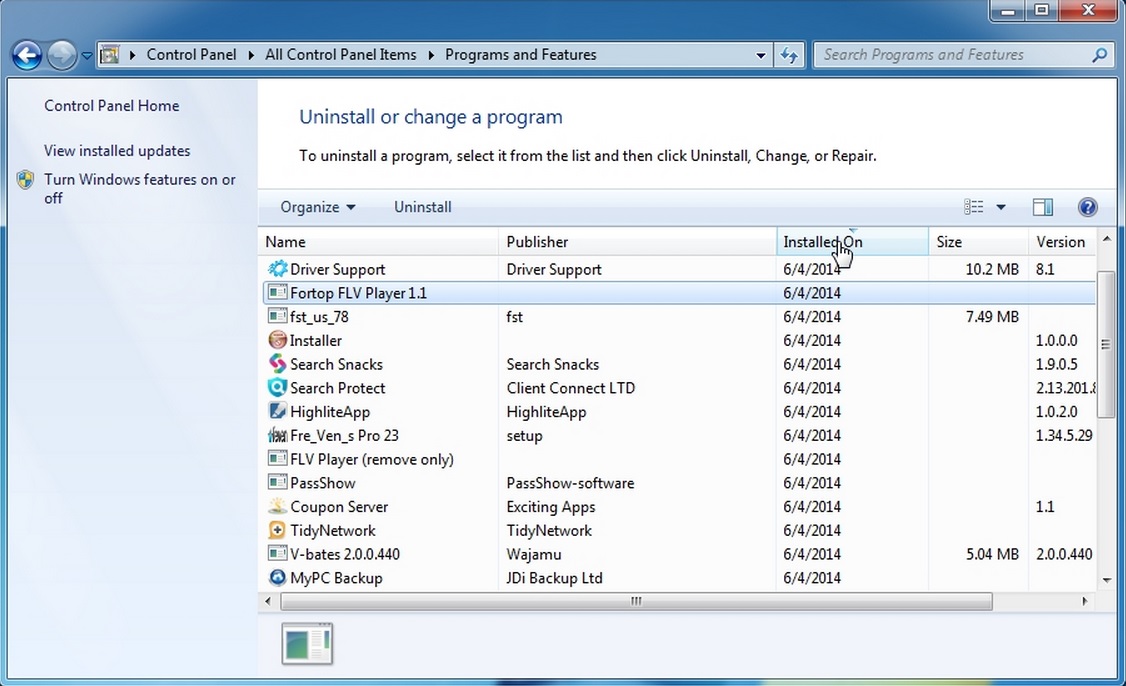Expand the root breadcrumb arrow before Control Panel

click(132, 55)
